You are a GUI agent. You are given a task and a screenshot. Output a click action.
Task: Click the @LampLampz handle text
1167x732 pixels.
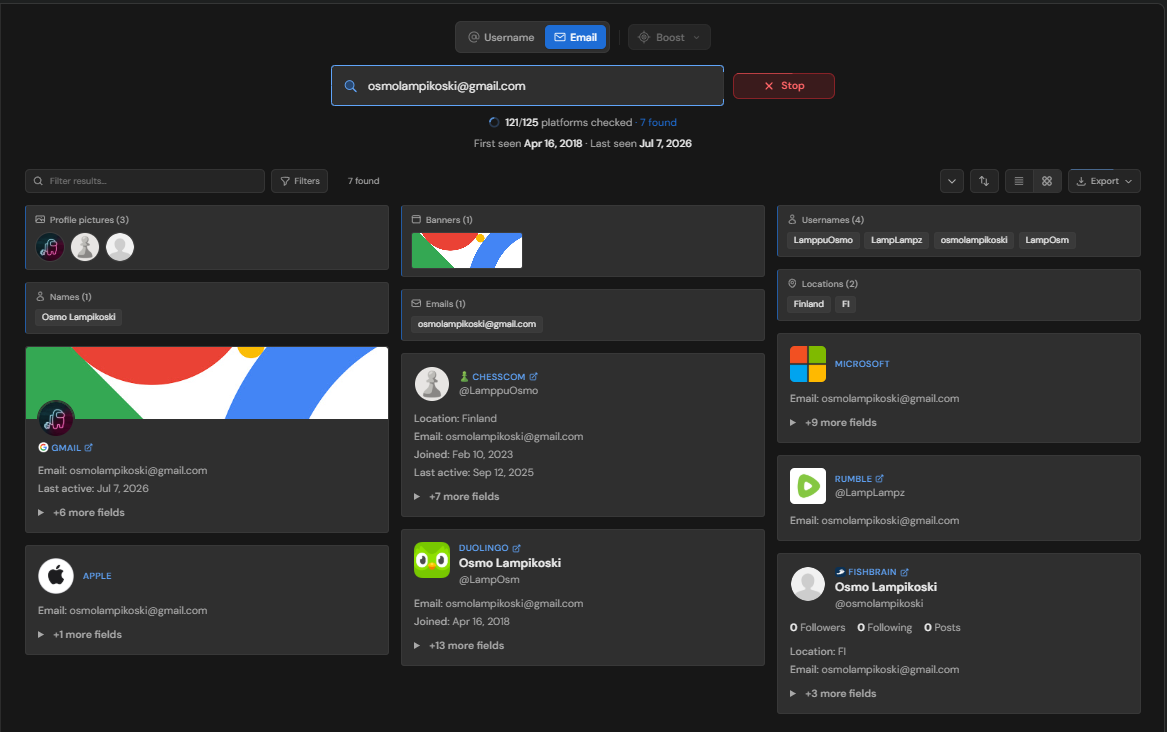tap(869, 492)
